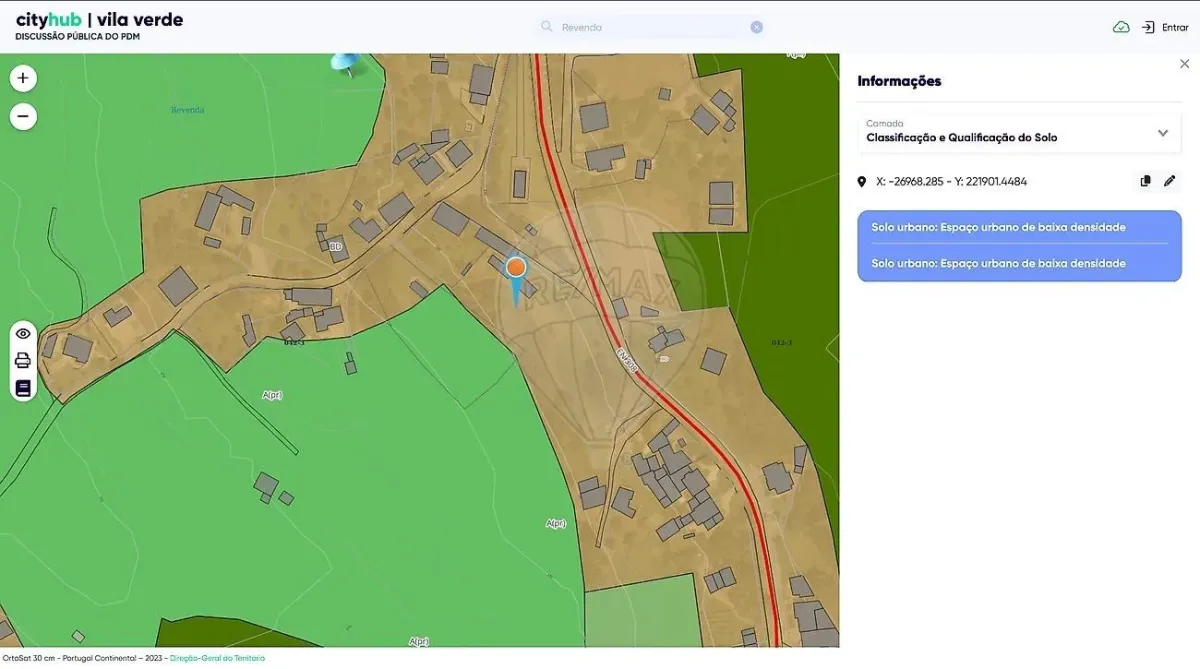Expand the Camada layer dropdown
Viewport: 1200px width, 669px height.
tap(1019, 132)
